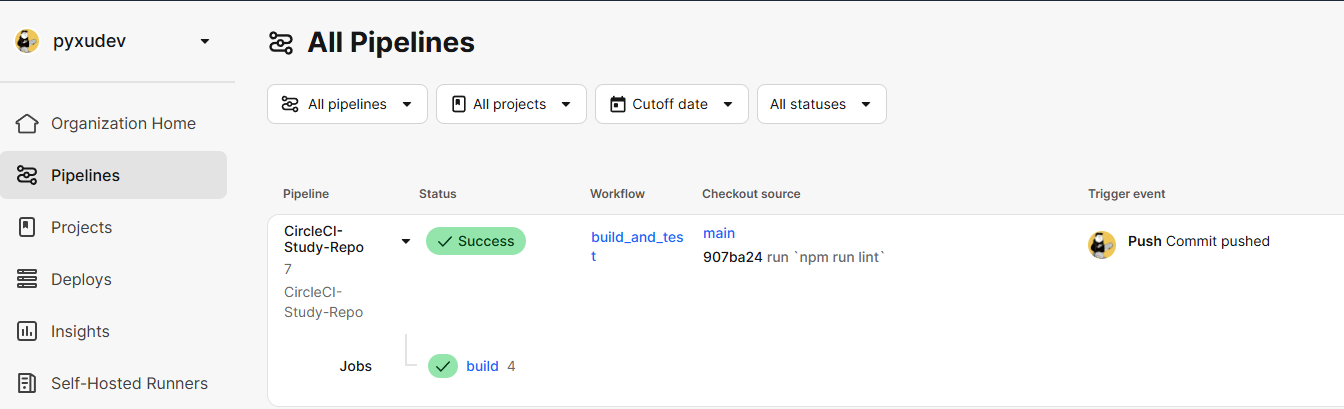Collapse the CircleCI-Study-Repo pipeline row arrow
The width and height of the screenshot is (1344, 409).
[406, 241]
